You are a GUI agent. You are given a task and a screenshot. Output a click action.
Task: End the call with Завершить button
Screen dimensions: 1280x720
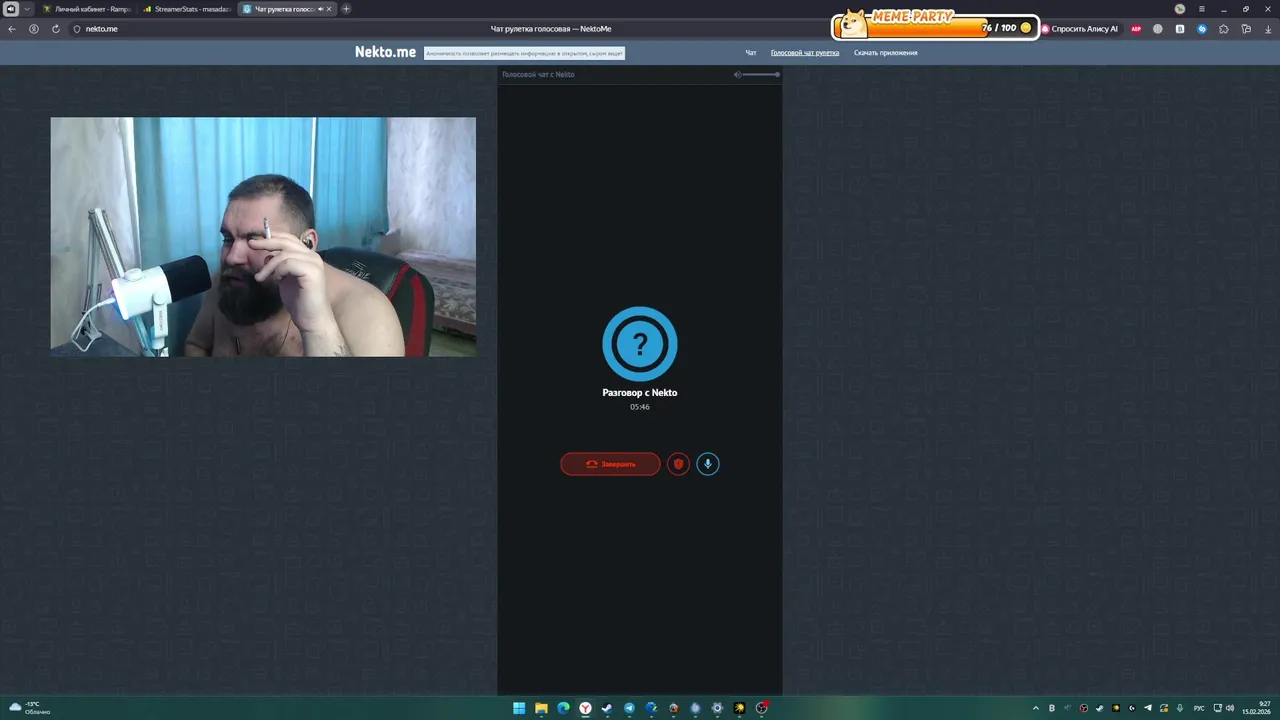pyautogui.click(x=610, y=464)
